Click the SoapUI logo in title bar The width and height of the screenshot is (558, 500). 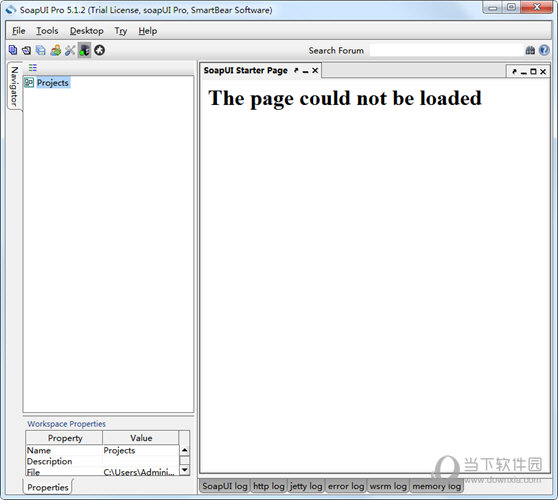[11, 10]
